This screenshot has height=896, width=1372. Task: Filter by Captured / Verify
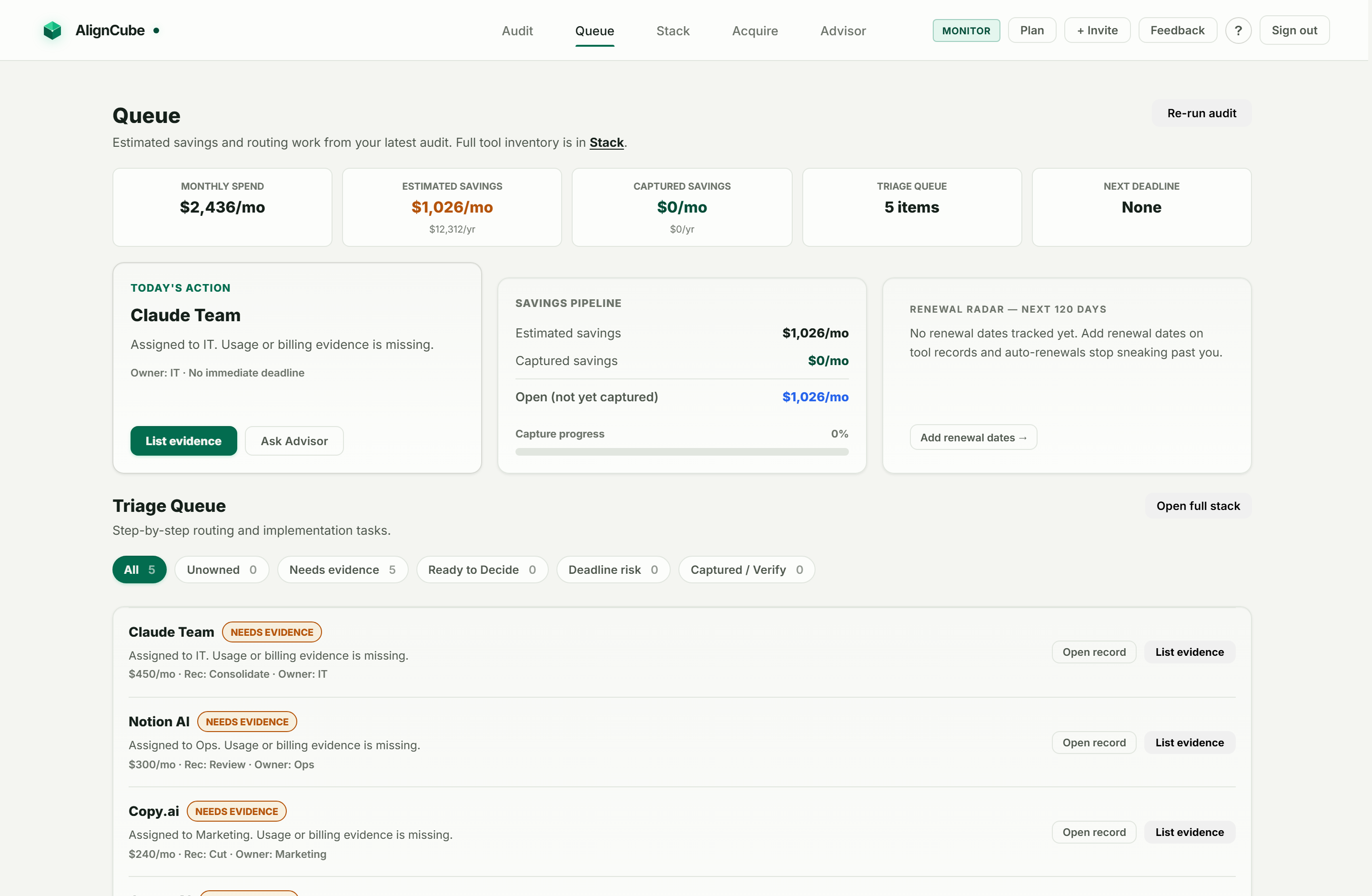(747, 570)
